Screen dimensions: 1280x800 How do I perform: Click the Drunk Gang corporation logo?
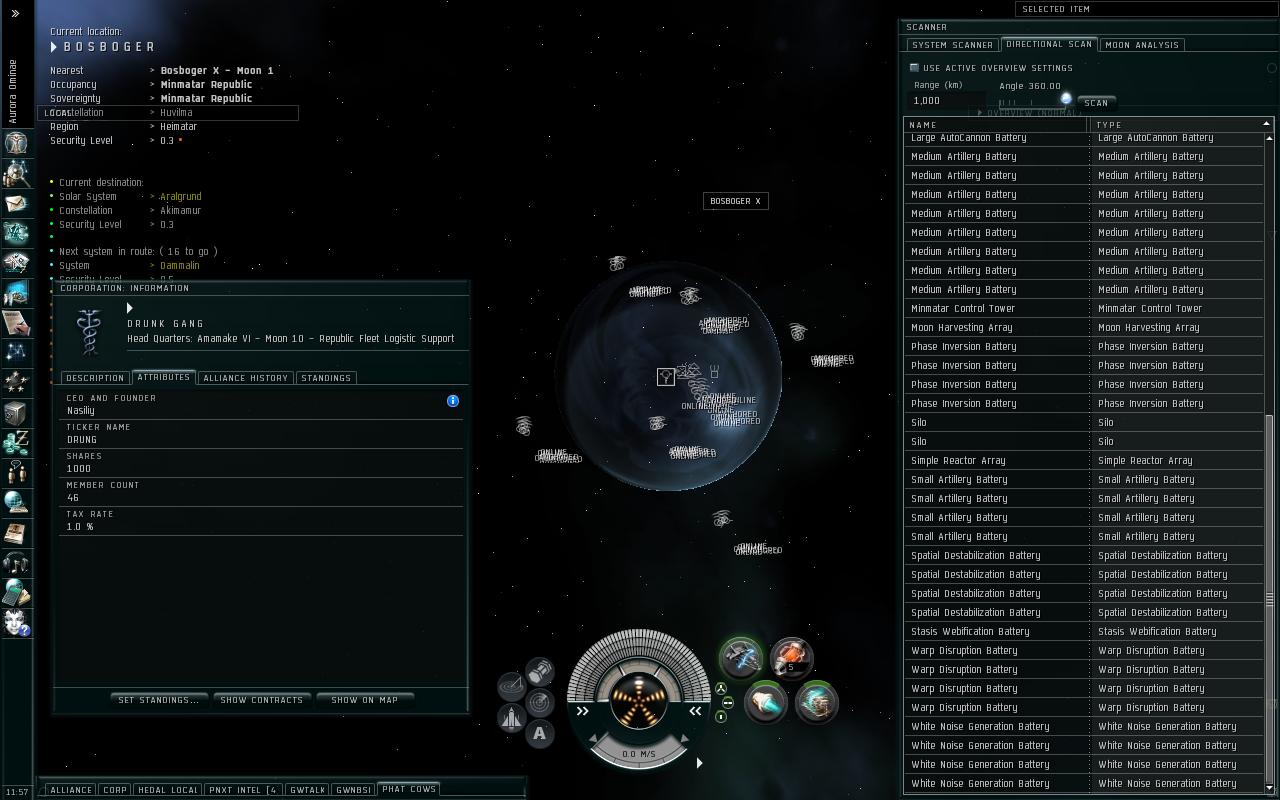pyautogui.click(x=90, y=332)
